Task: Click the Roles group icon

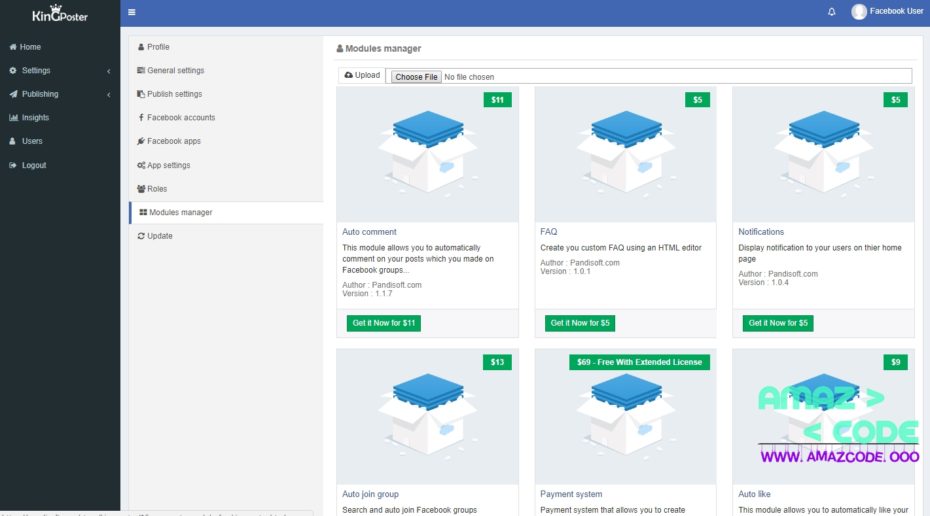Action: (x=141, y=189)
